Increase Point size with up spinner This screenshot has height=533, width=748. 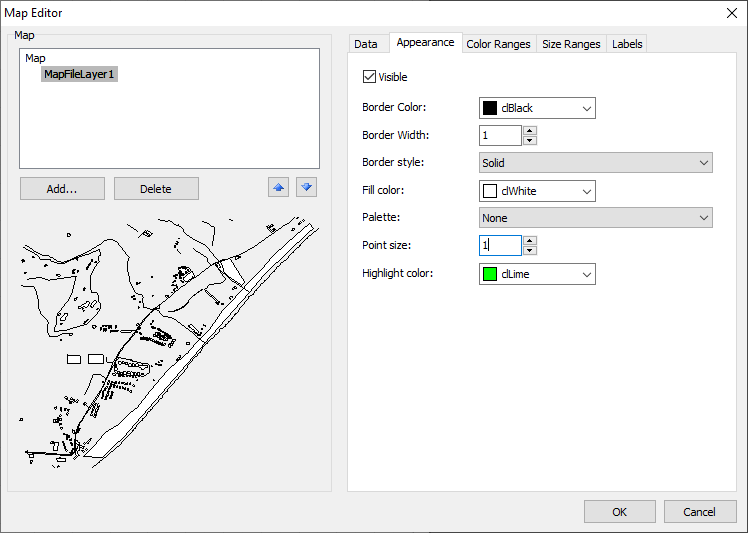(530, 240)
